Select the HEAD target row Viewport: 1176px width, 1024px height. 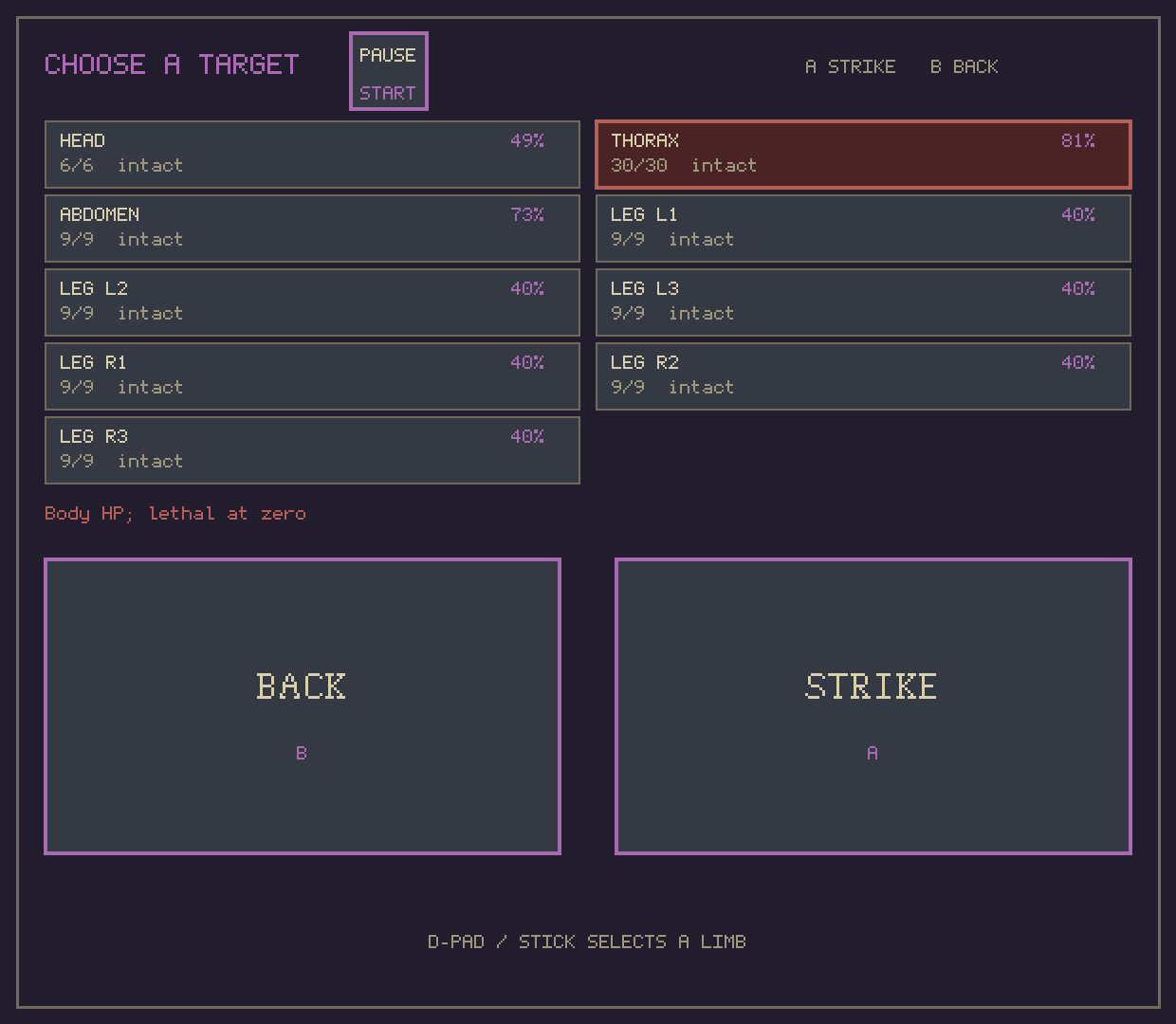[312, 155]
